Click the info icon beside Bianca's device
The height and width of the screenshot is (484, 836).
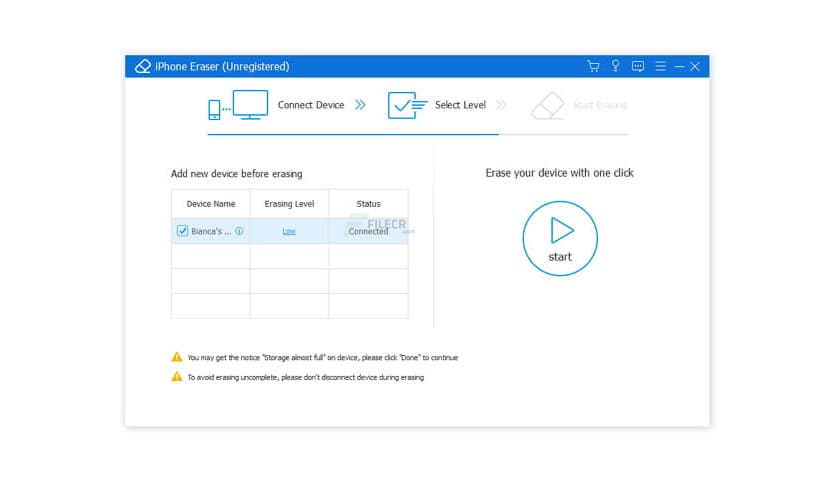pyautogui.click(x=239, y=231)
